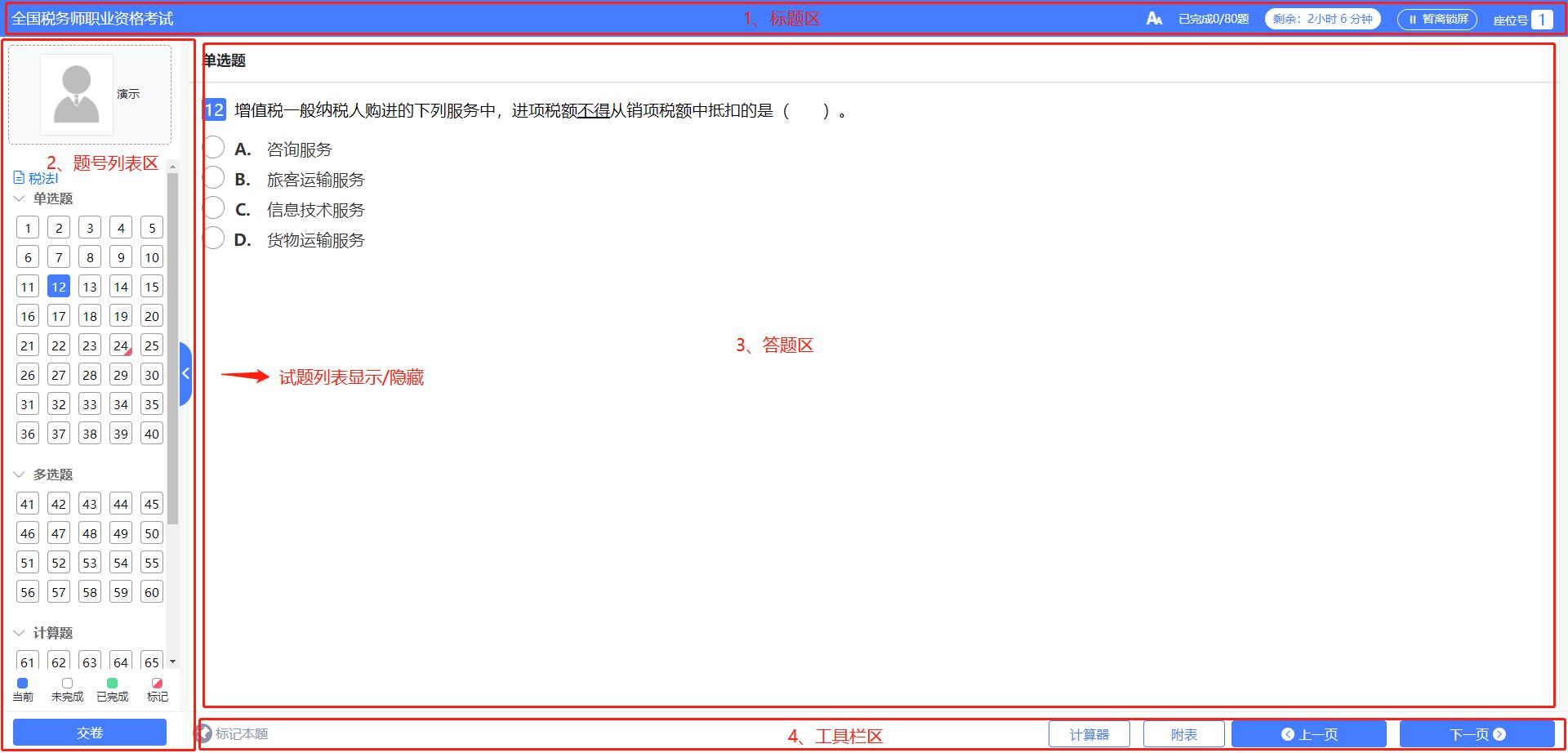
Task: Collapse the 多选题 section
Action: (x=20, y=475)
